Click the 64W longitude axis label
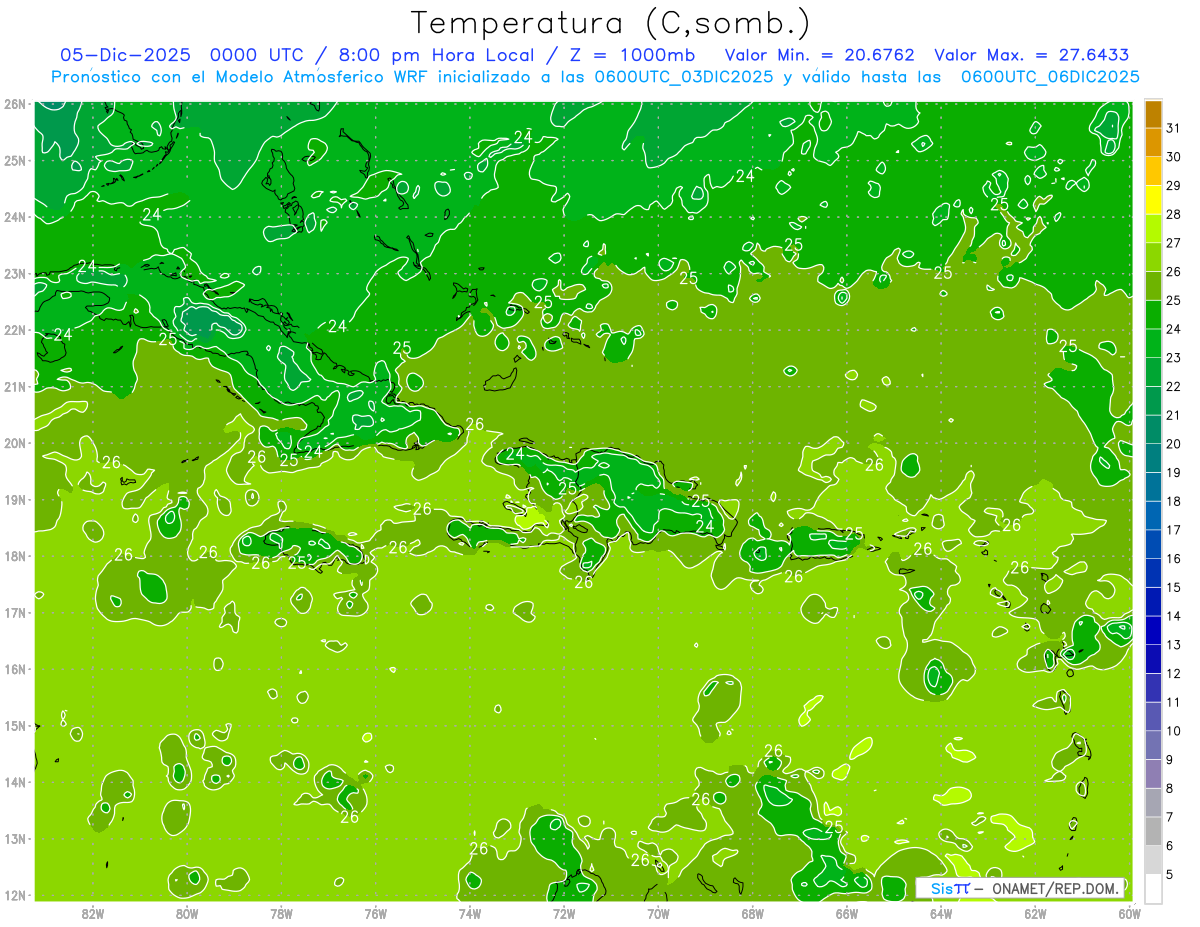The width and height of the screenshot is (1200, 927). tap(941, 912)
